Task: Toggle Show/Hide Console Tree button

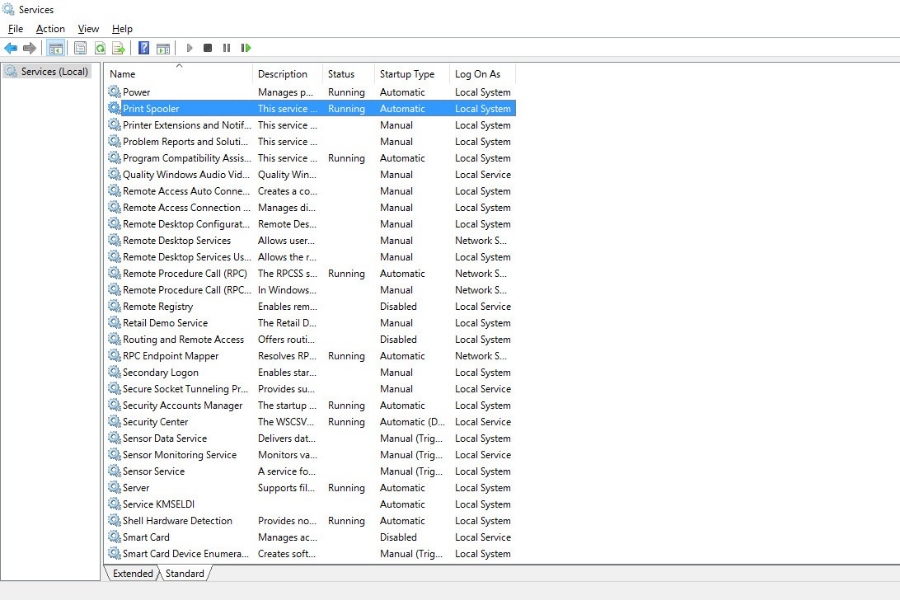Action: pos(56,48)
